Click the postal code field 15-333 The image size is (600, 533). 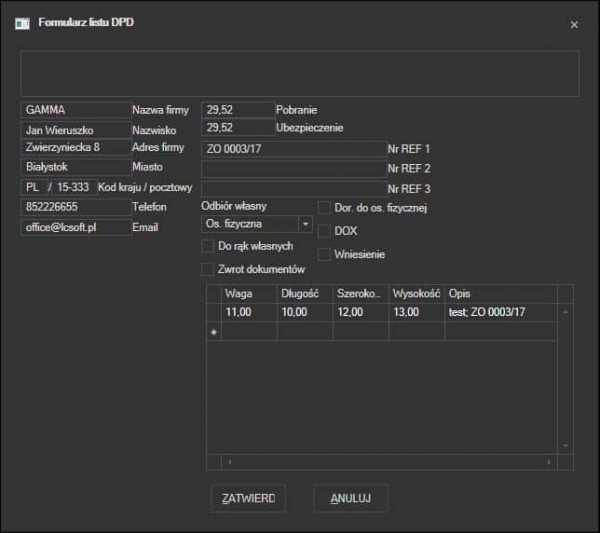pos(74,187)
